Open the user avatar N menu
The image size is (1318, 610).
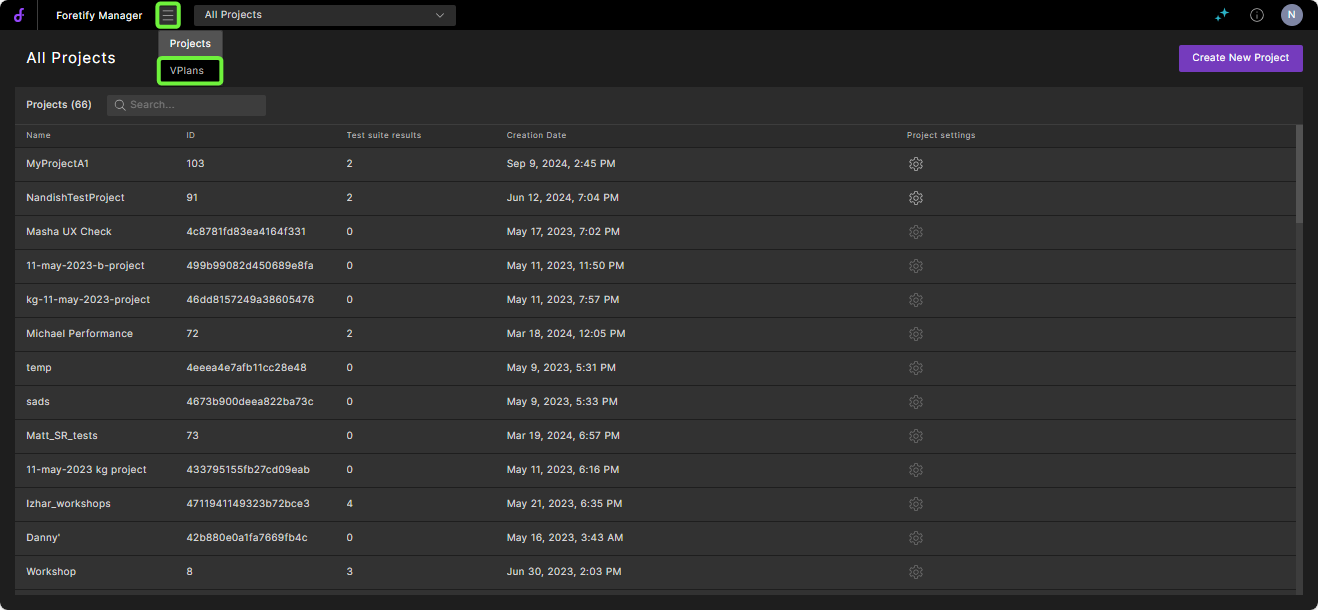[1292, 15]
